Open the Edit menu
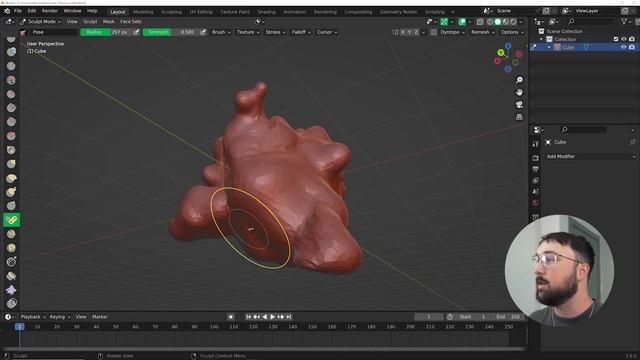Viewport: 640px width, 360px height. 32,11
